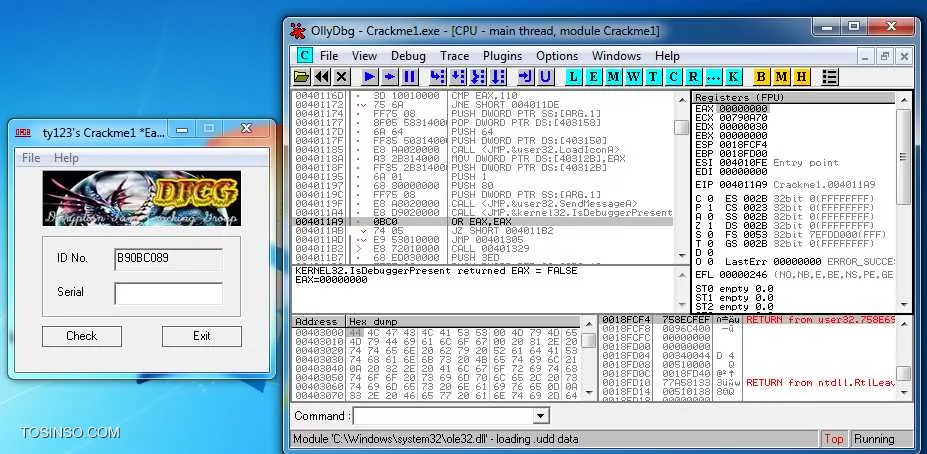Viewport: 927px width, 454px height.
Task: Open a file with the folder icon
Action: pos(302,77)
